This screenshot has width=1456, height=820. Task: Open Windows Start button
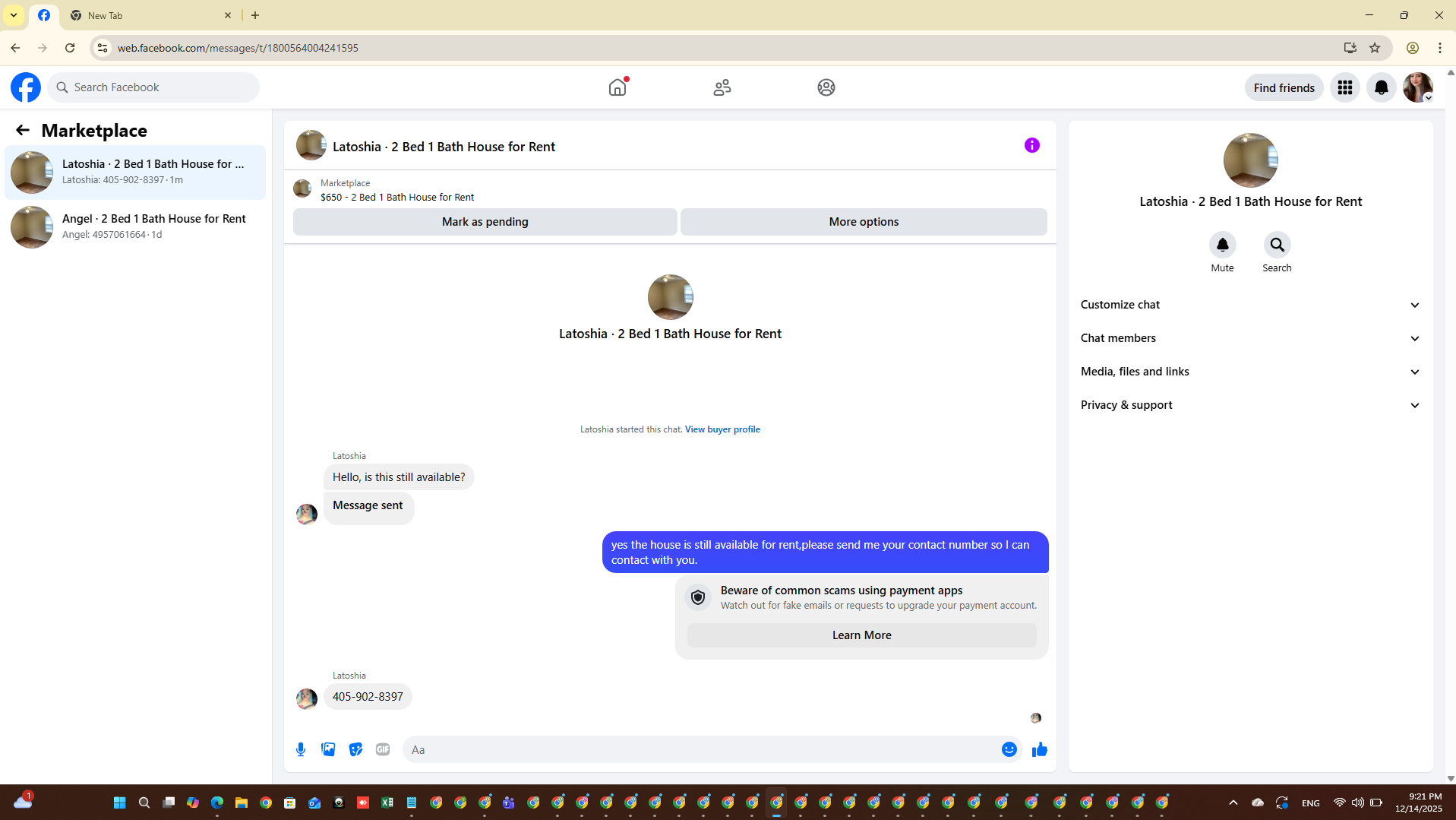click(119, 803)
